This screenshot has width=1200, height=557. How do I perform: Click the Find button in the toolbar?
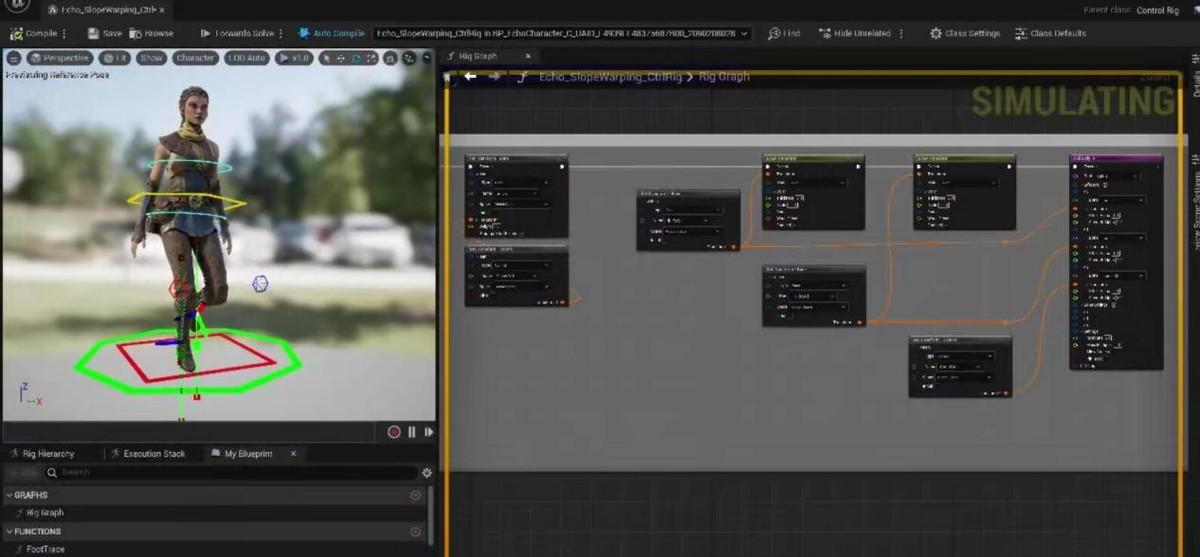pyautogui.click(x=784, y=33)
